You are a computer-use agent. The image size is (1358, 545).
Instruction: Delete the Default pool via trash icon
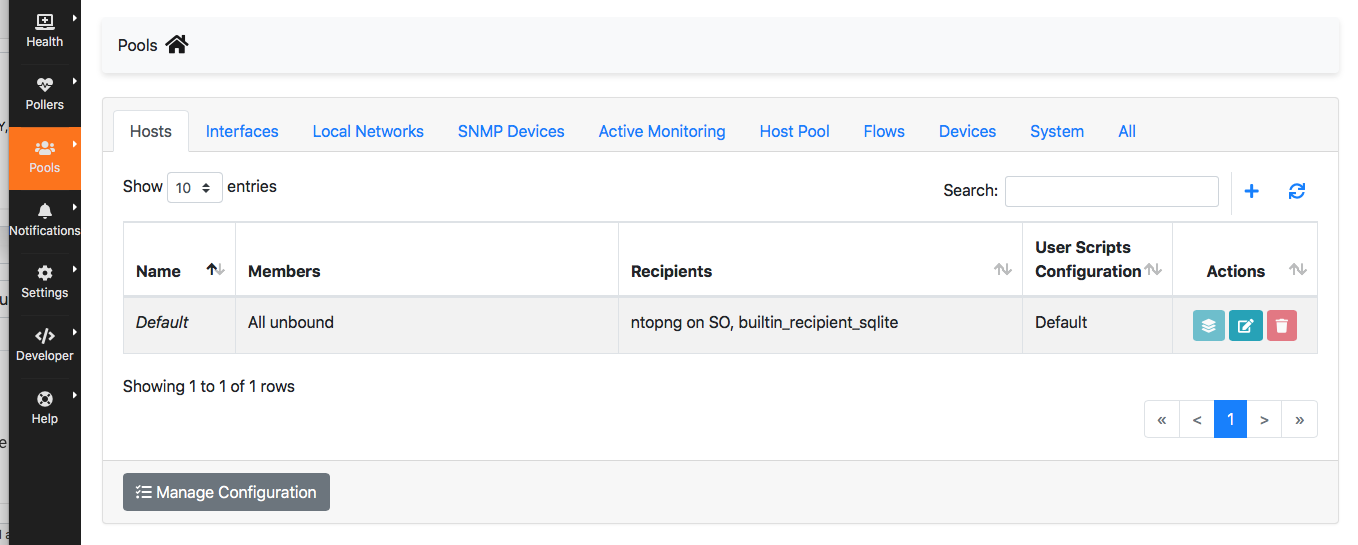click(1282, 325)
